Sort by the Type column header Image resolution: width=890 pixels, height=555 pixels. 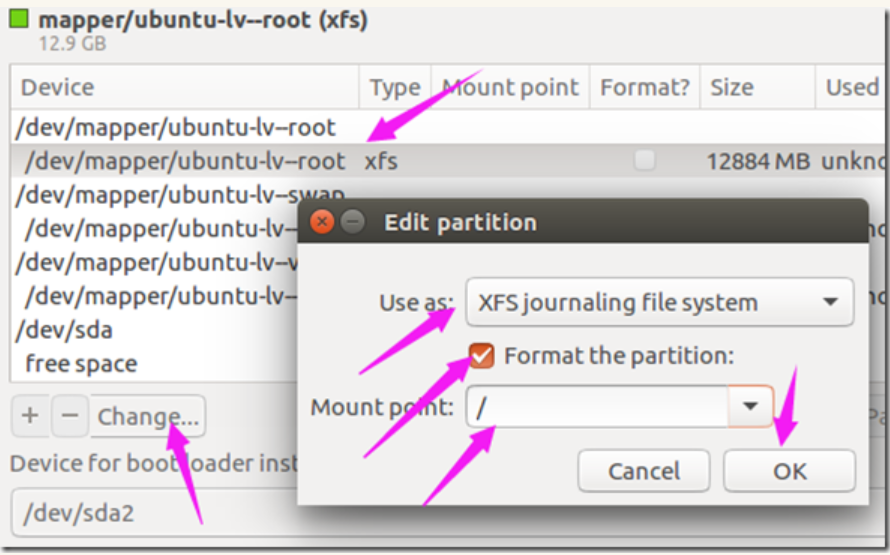[395, 87]
